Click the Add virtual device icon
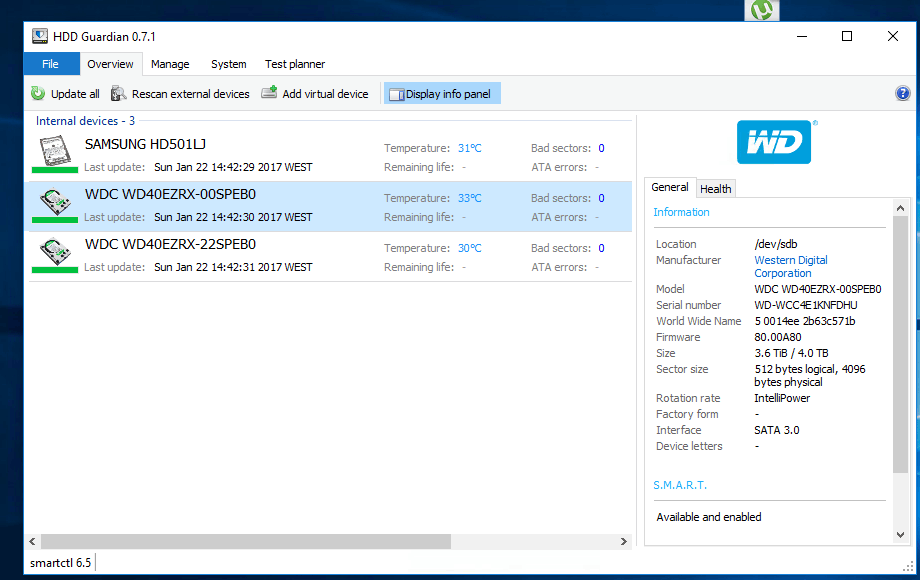 tap(269, 93)
